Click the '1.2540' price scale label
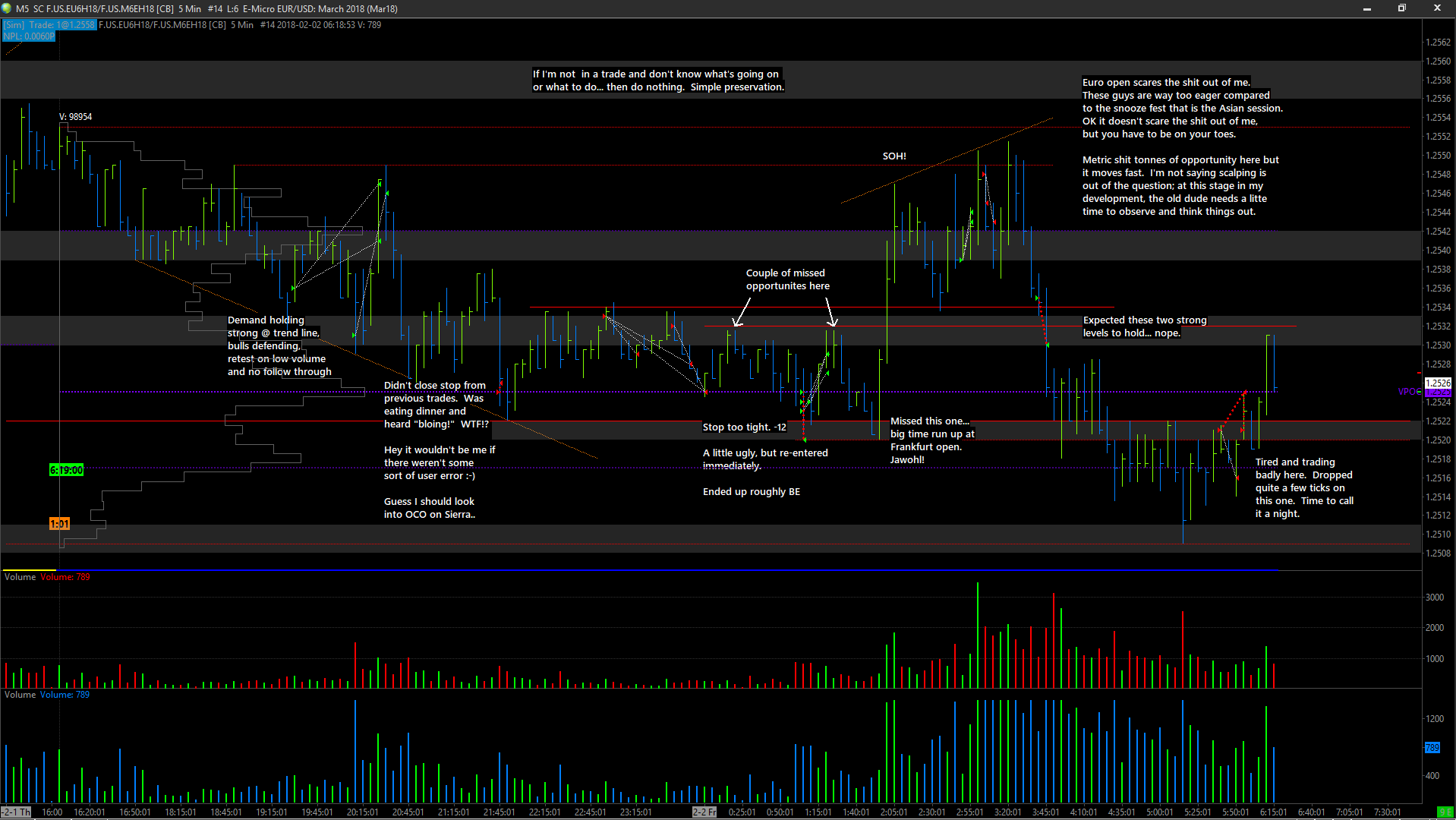The width and height of the screenshot is (1456, 820). pos(1439,251)
